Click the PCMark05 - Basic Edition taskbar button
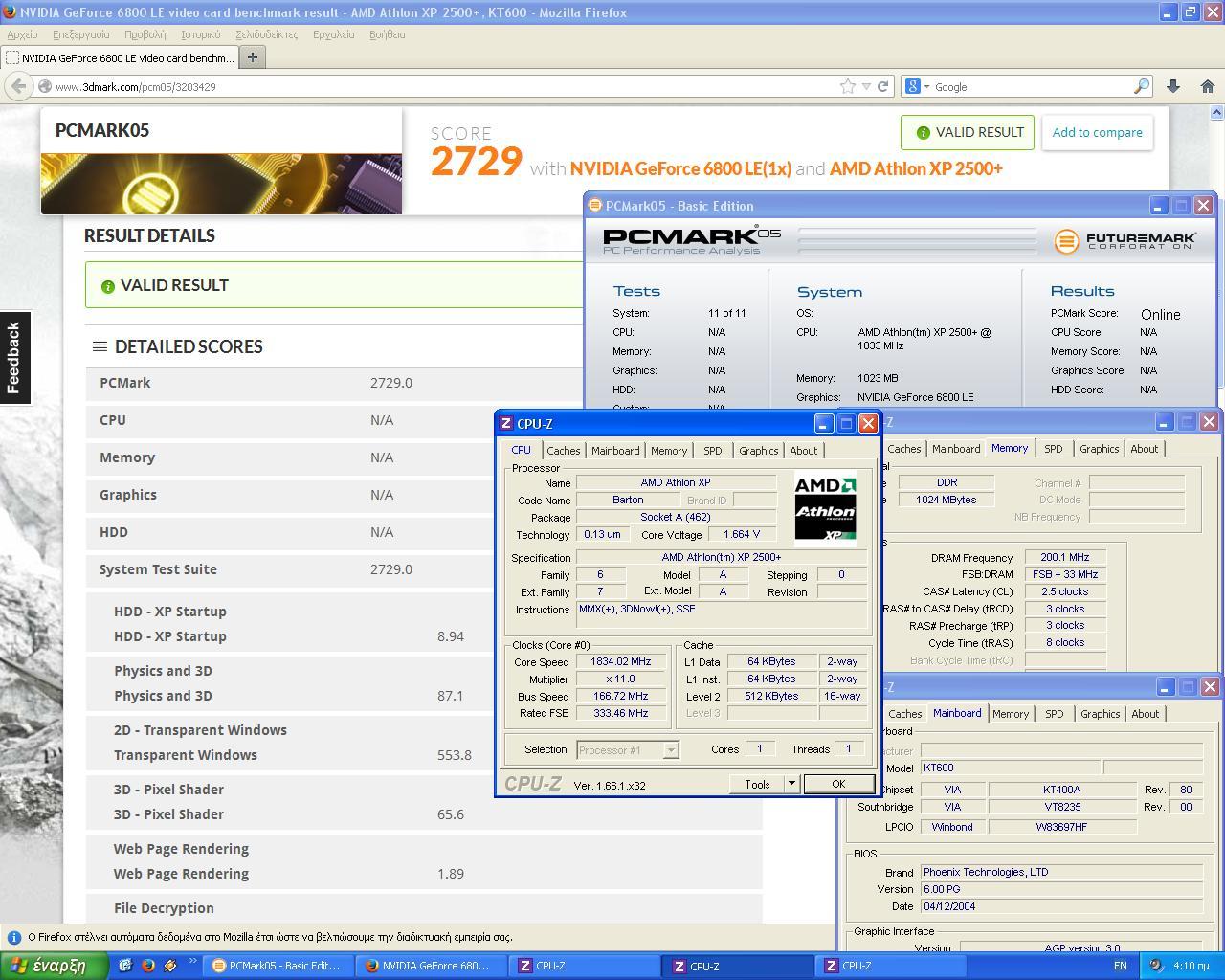 pos(277,966)
